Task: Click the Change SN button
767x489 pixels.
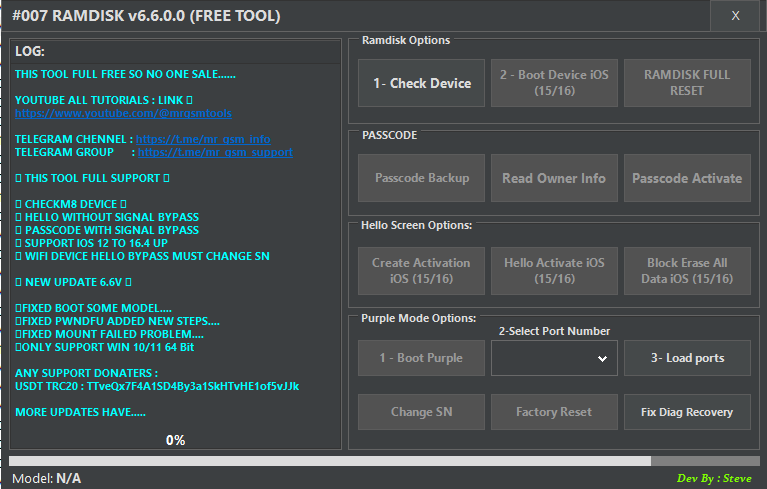Action: pyautogui.click(x=421, y=412)
